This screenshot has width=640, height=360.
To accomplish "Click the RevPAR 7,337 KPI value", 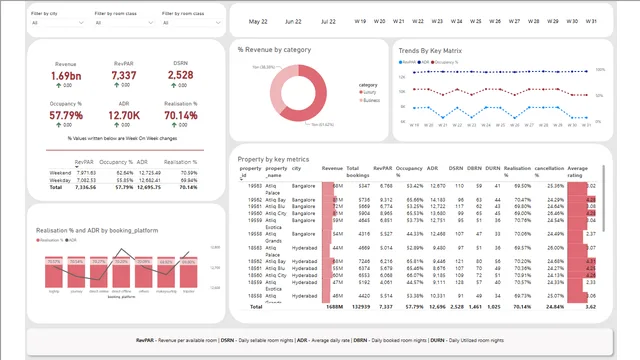I will (x=124, y=76).
